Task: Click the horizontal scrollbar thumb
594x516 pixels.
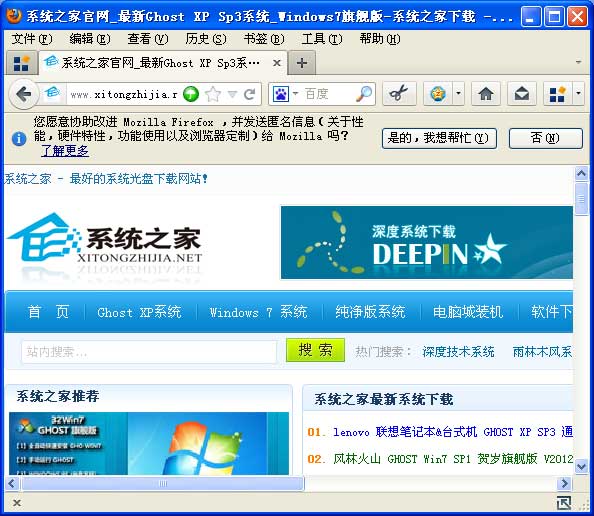Action: pyautogui.click(x=163, y=483)
